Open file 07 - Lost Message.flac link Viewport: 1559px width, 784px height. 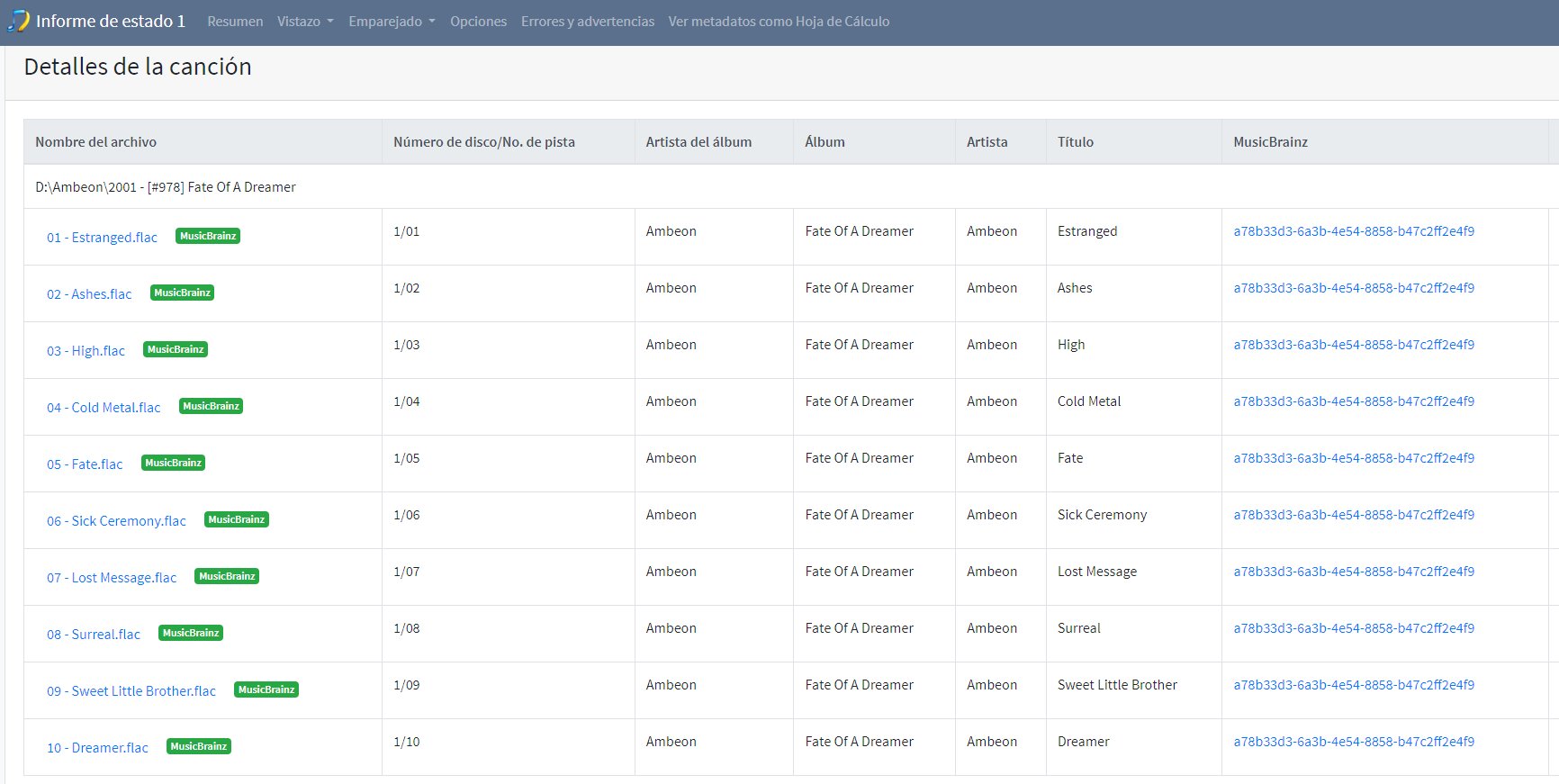(112, 578)
